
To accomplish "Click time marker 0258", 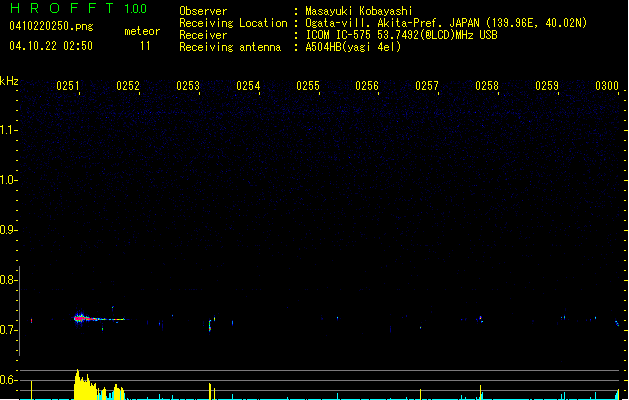I will 487,86.
